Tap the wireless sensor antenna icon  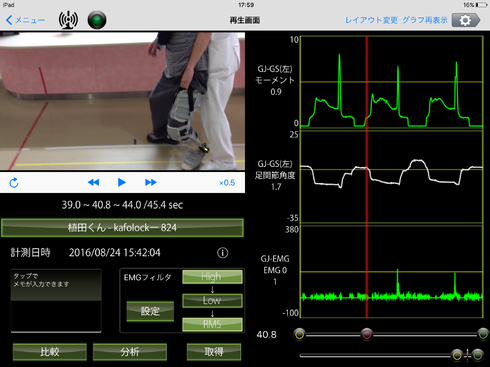coord(68,20)
